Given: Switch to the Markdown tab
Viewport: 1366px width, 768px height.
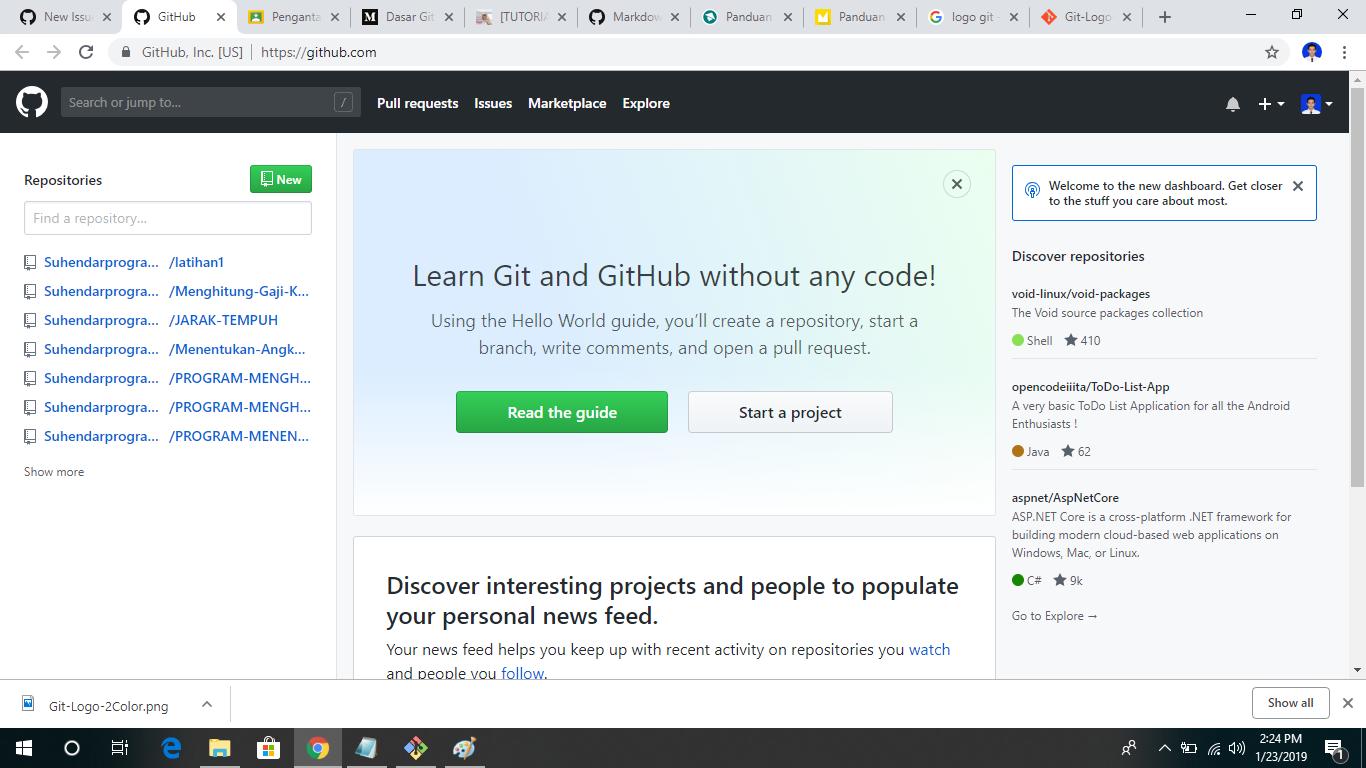Looking at the screenshot, I should point(634,17).
